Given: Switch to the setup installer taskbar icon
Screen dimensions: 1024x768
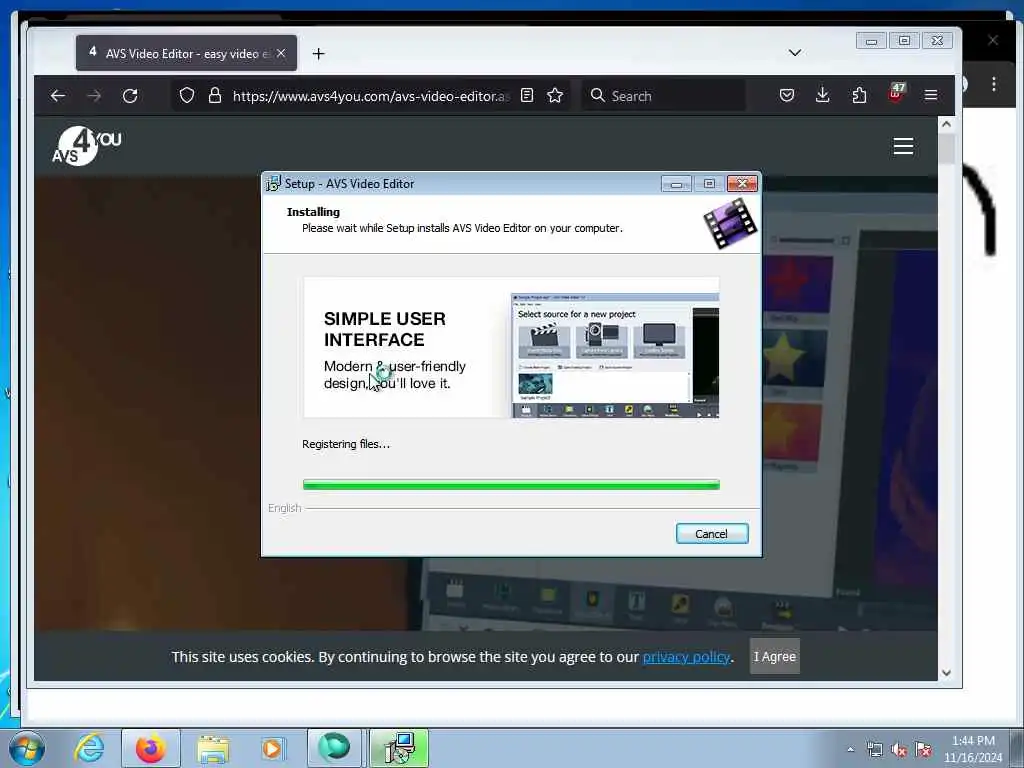Looking at the screenshot, I should click(399, 748).
